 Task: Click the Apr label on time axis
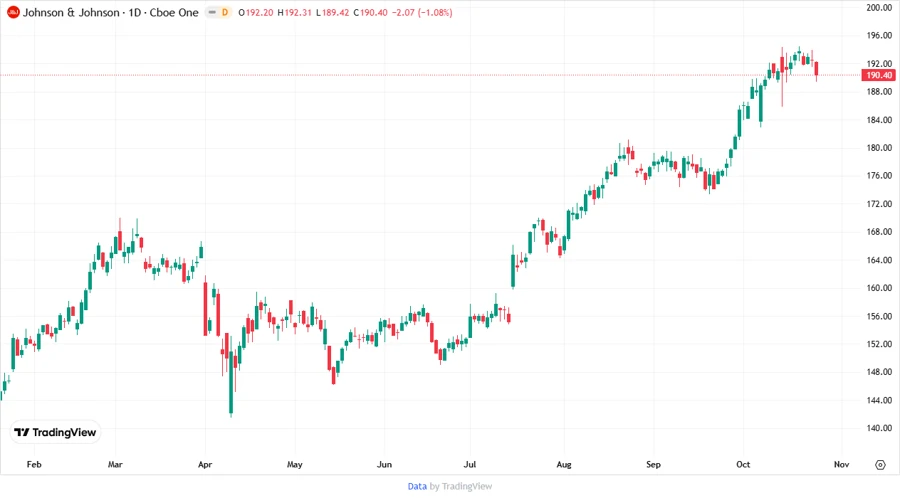coord(205,464)
